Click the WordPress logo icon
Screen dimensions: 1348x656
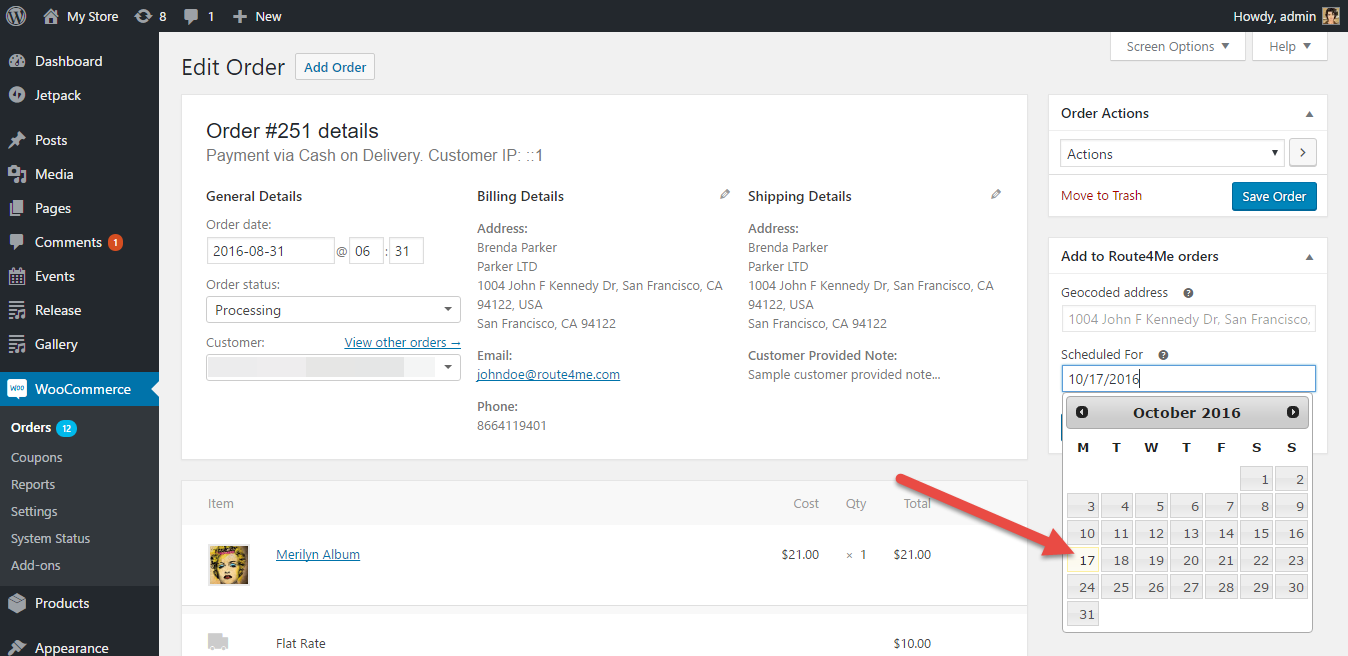[16, 16]
